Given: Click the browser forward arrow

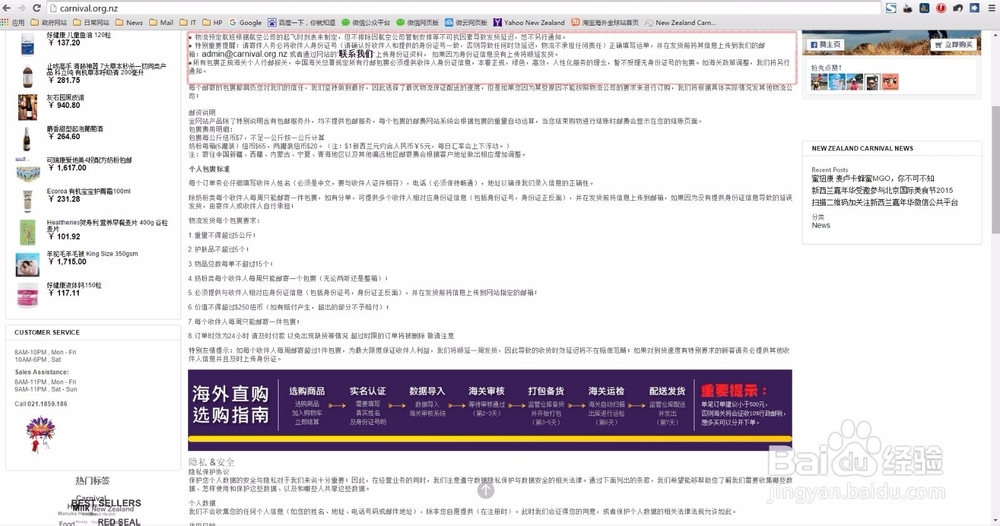Looking at the screenshot, I should [21, 8].
